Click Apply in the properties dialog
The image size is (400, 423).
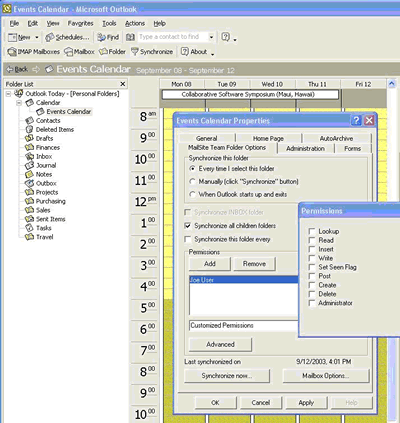pyautogui.click(x=306, y=403)
